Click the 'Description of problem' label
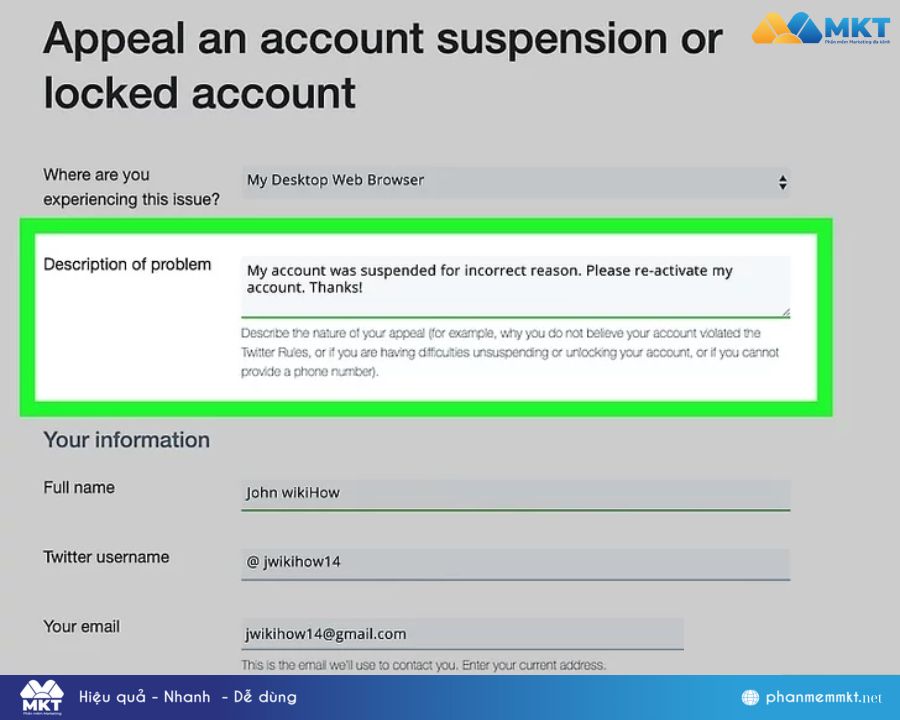900x720 pixels. 127,265
